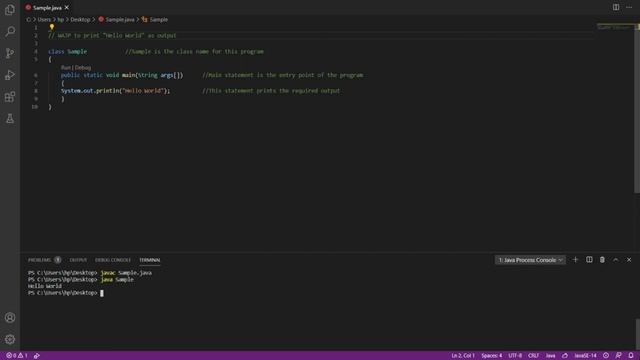The height and width of the screenshot is (360, 640).
Task: Close the bottom terminal panel
Action: (x=629, y=260)
